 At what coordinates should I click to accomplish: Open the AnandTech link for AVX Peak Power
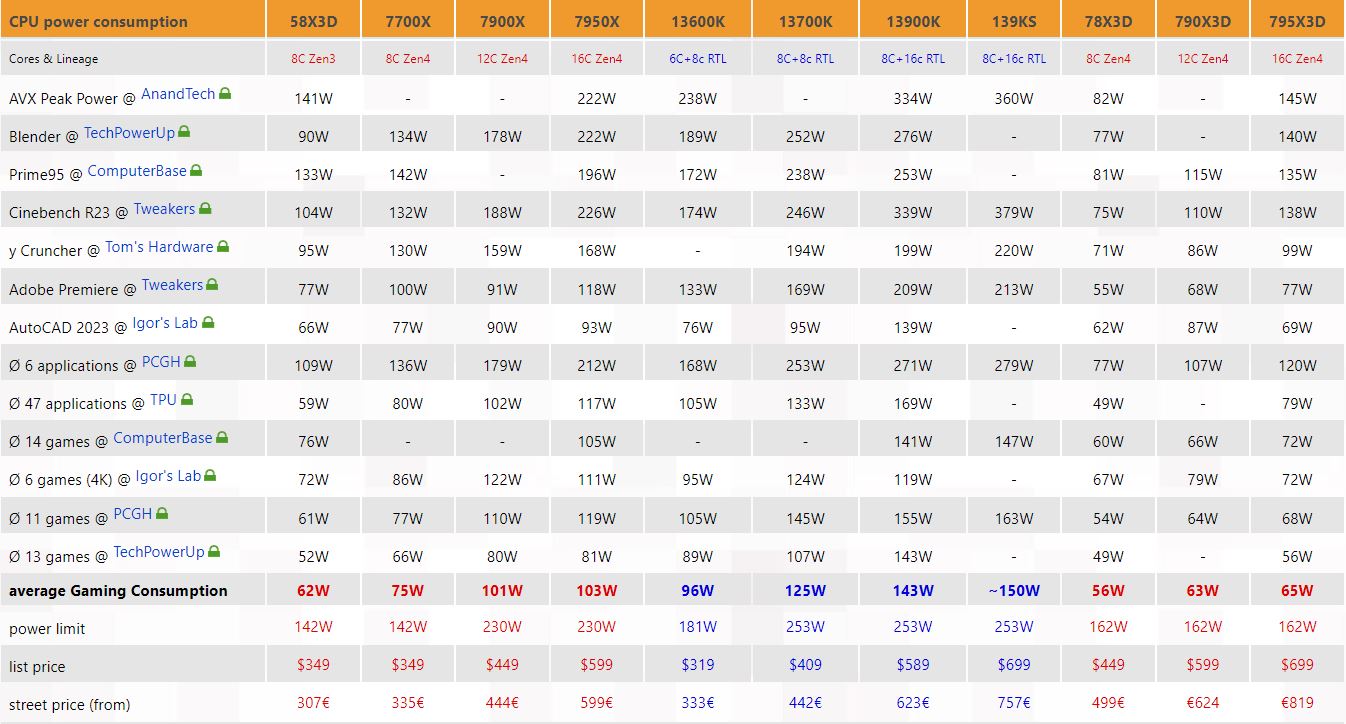[178, 93]
